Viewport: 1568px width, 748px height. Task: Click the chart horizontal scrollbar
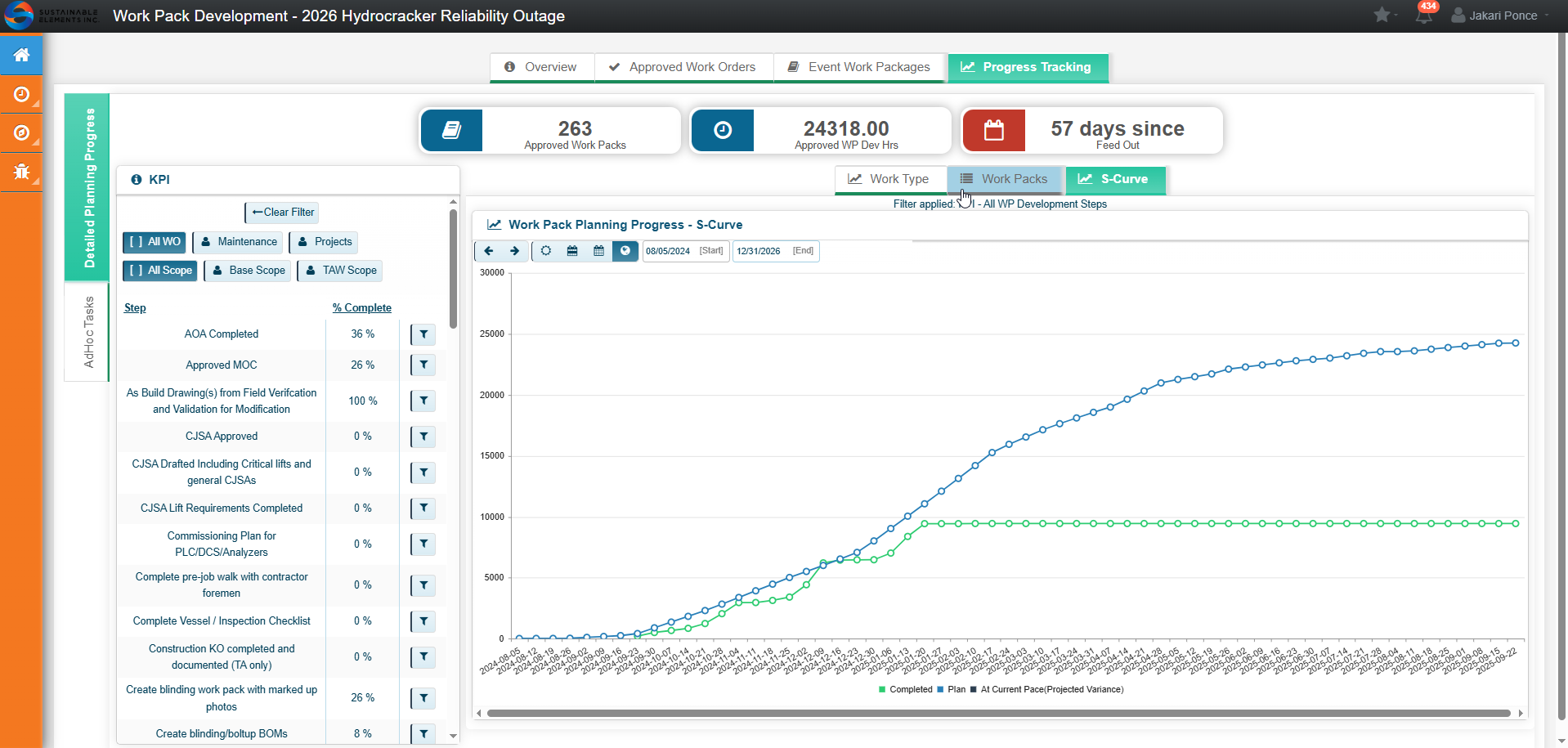[x=998, y=714]
